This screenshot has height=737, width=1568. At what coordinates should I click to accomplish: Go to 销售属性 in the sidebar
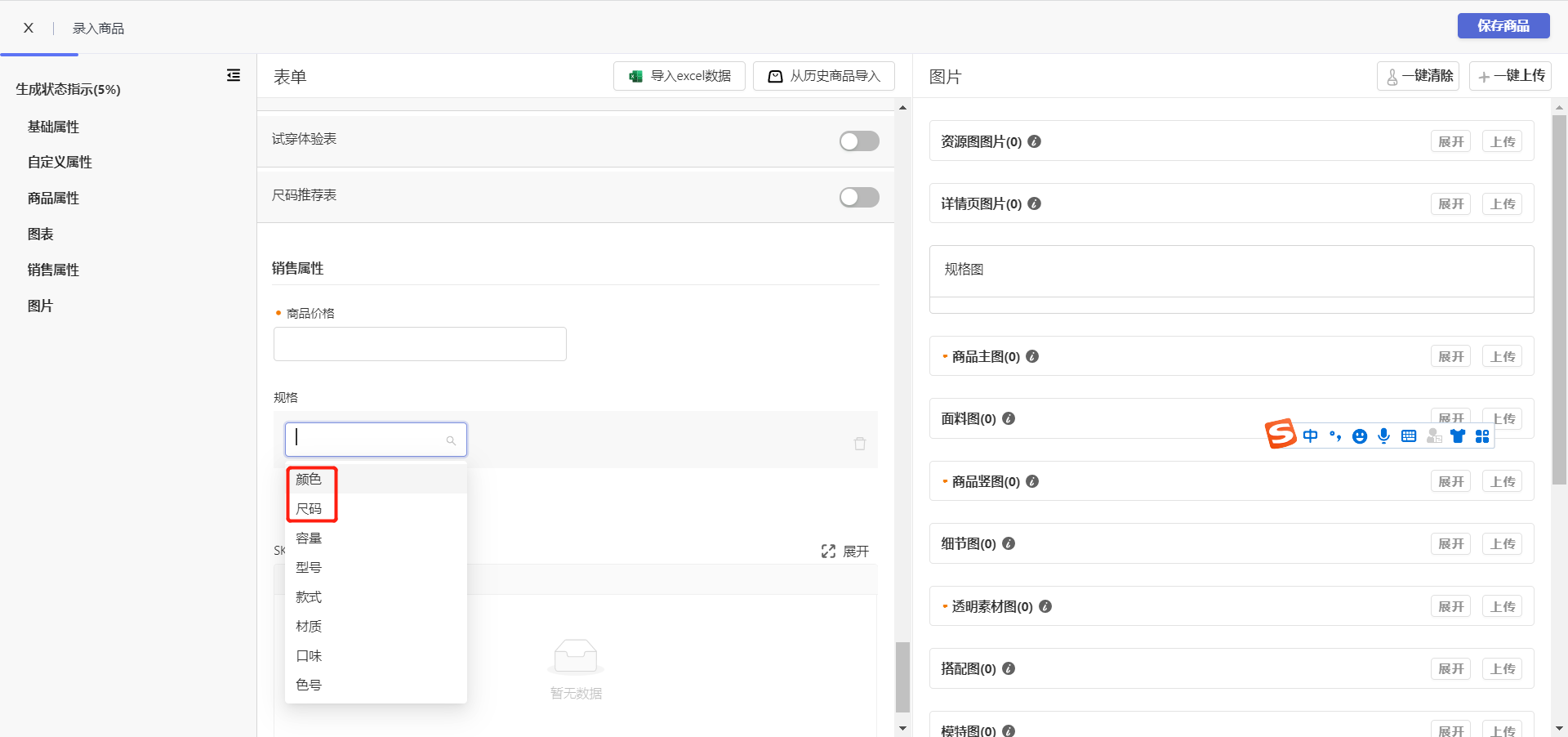(x=53, y=270)
